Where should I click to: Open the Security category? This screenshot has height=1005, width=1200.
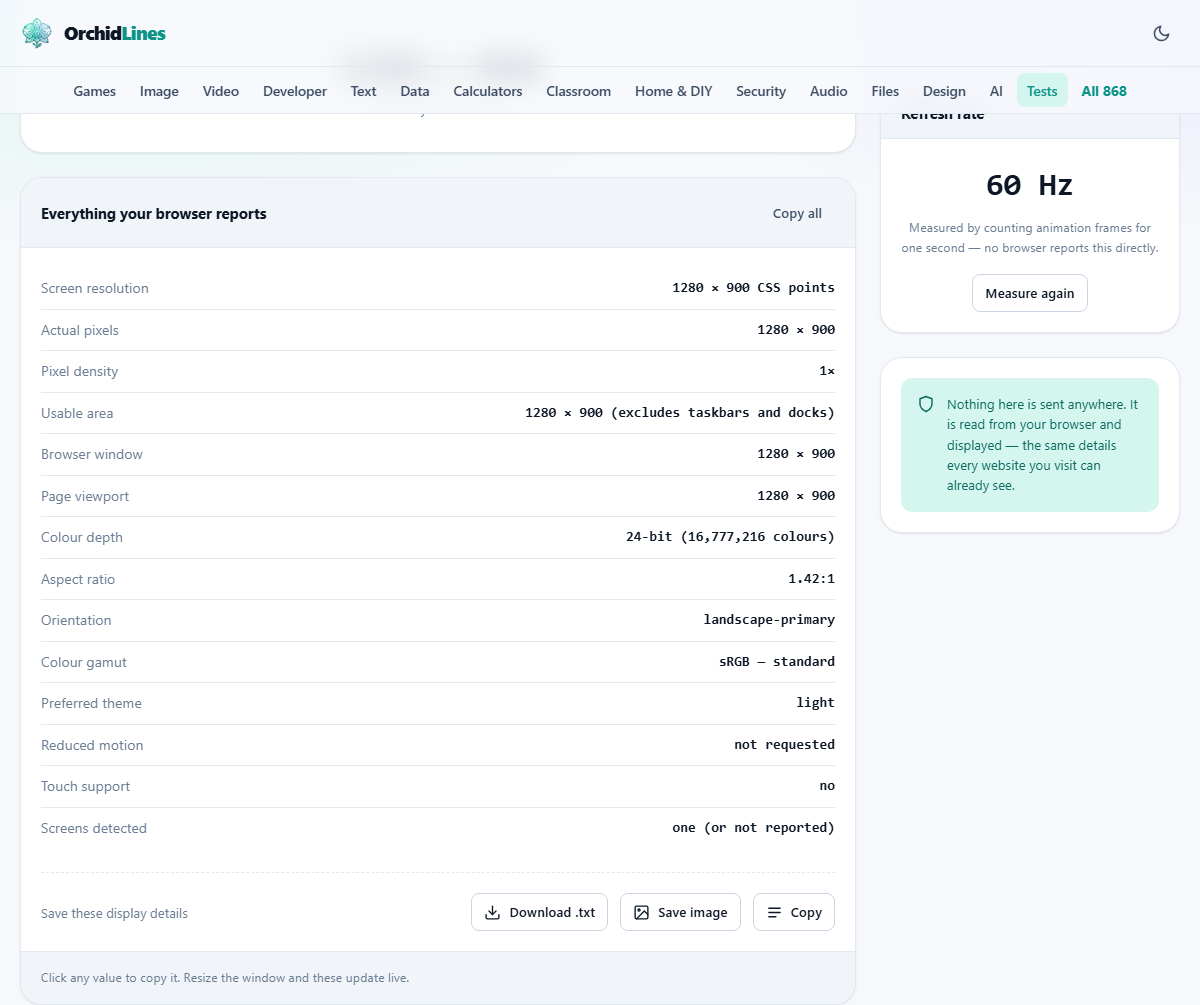click(761, 91)
